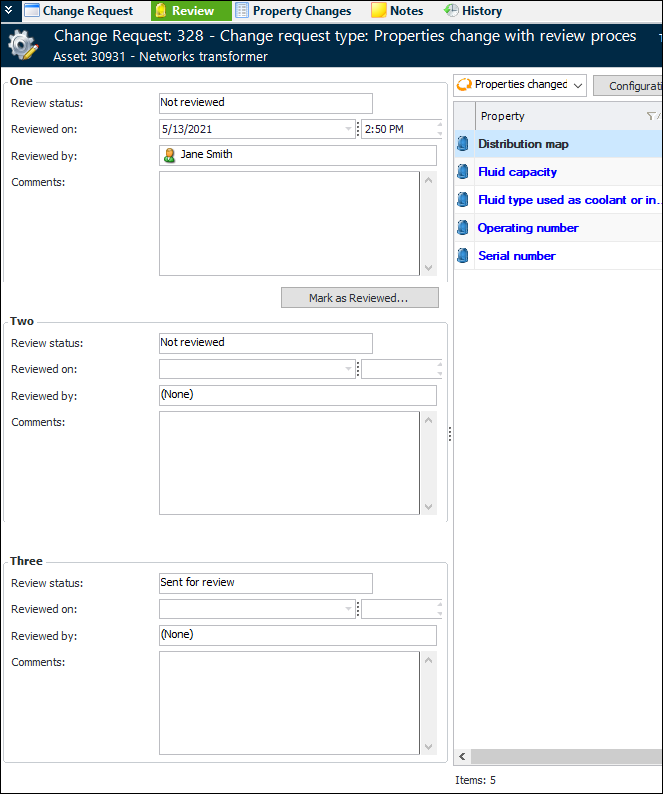This screenshot has width=663, height=794.
Task: Click the double-chevron icon left of the tabs
Action: tap(9, 11)
